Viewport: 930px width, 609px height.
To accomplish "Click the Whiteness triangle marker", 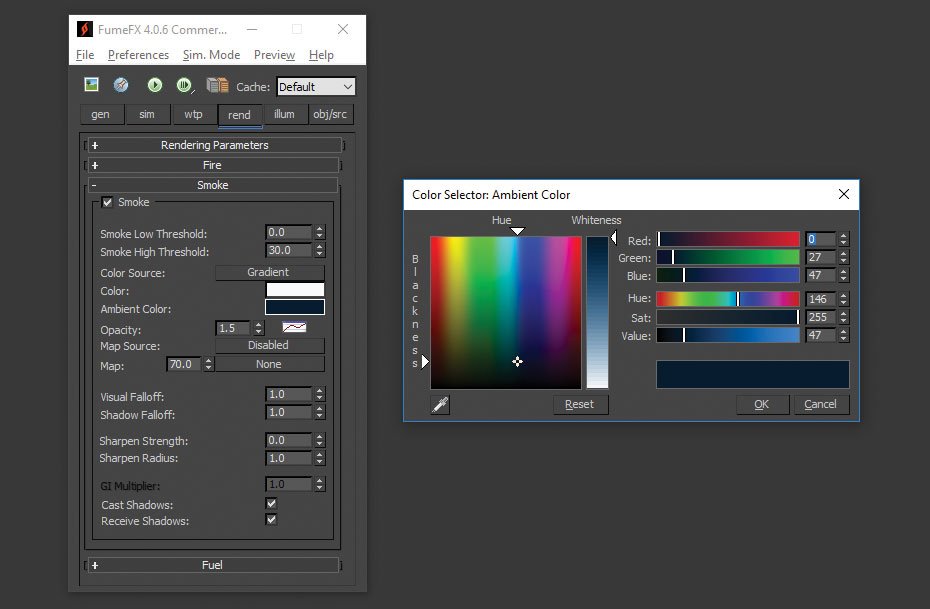I will click(x=614, y=238).
